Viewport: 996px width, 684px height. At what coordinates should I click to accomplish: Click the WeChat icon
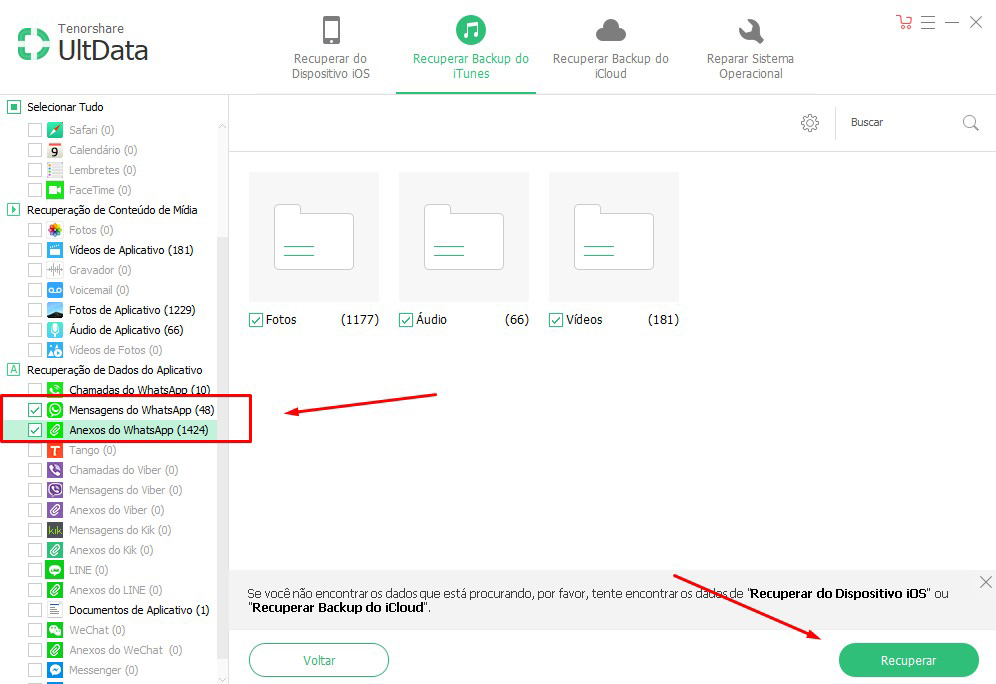[55, 630]
